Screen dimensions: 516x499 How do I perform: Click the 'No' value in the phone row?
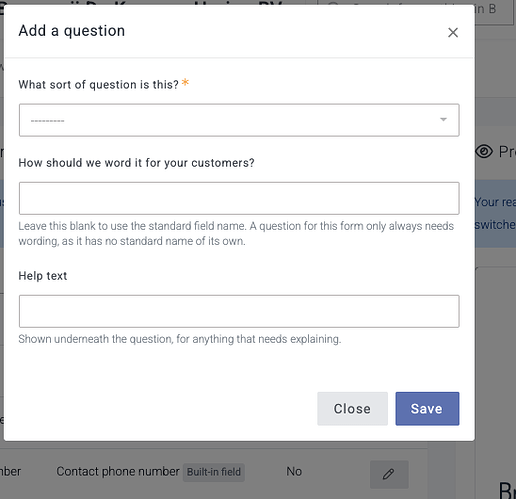tap(294, 472)
